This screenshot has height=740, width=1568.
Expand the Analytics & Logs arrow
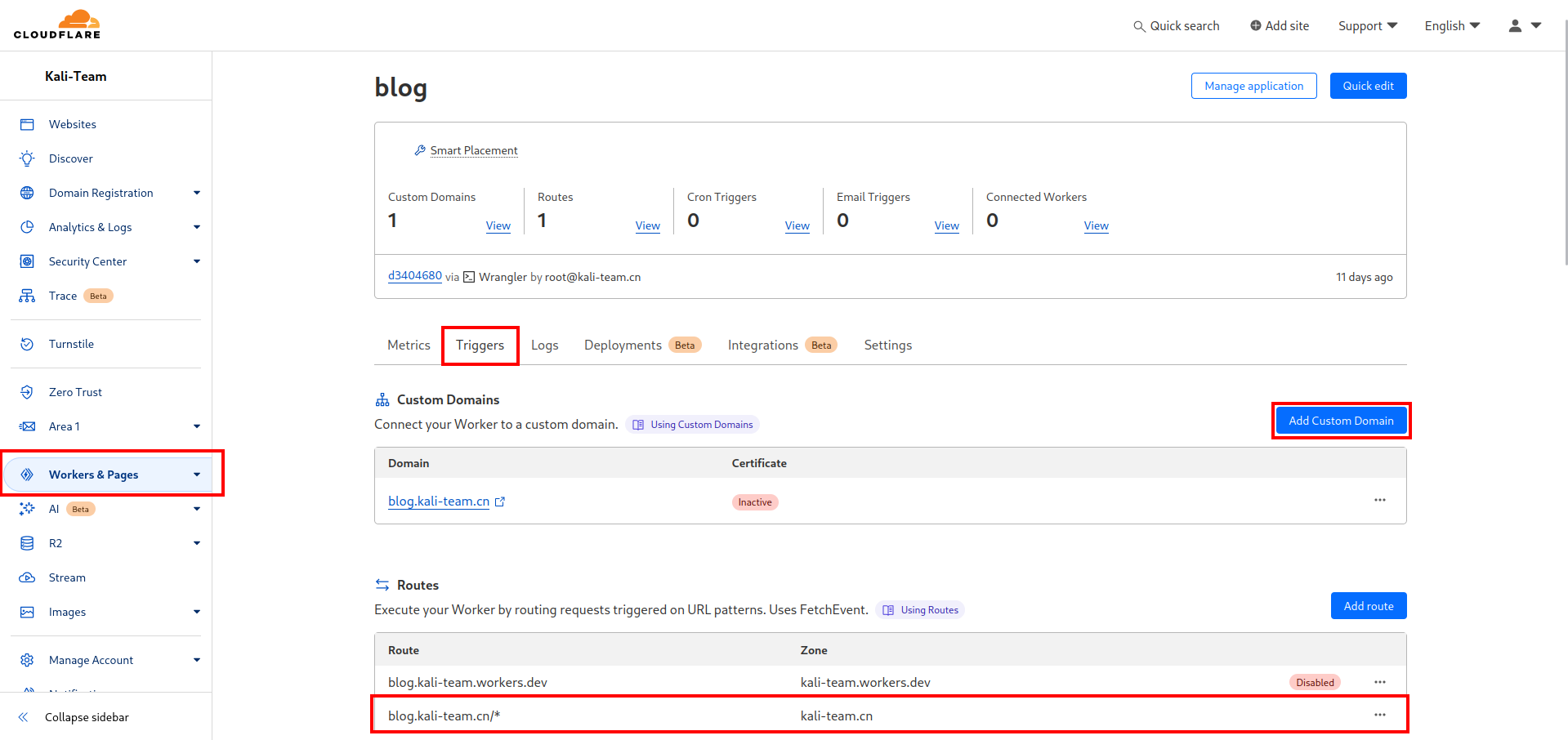click(197, 227)
